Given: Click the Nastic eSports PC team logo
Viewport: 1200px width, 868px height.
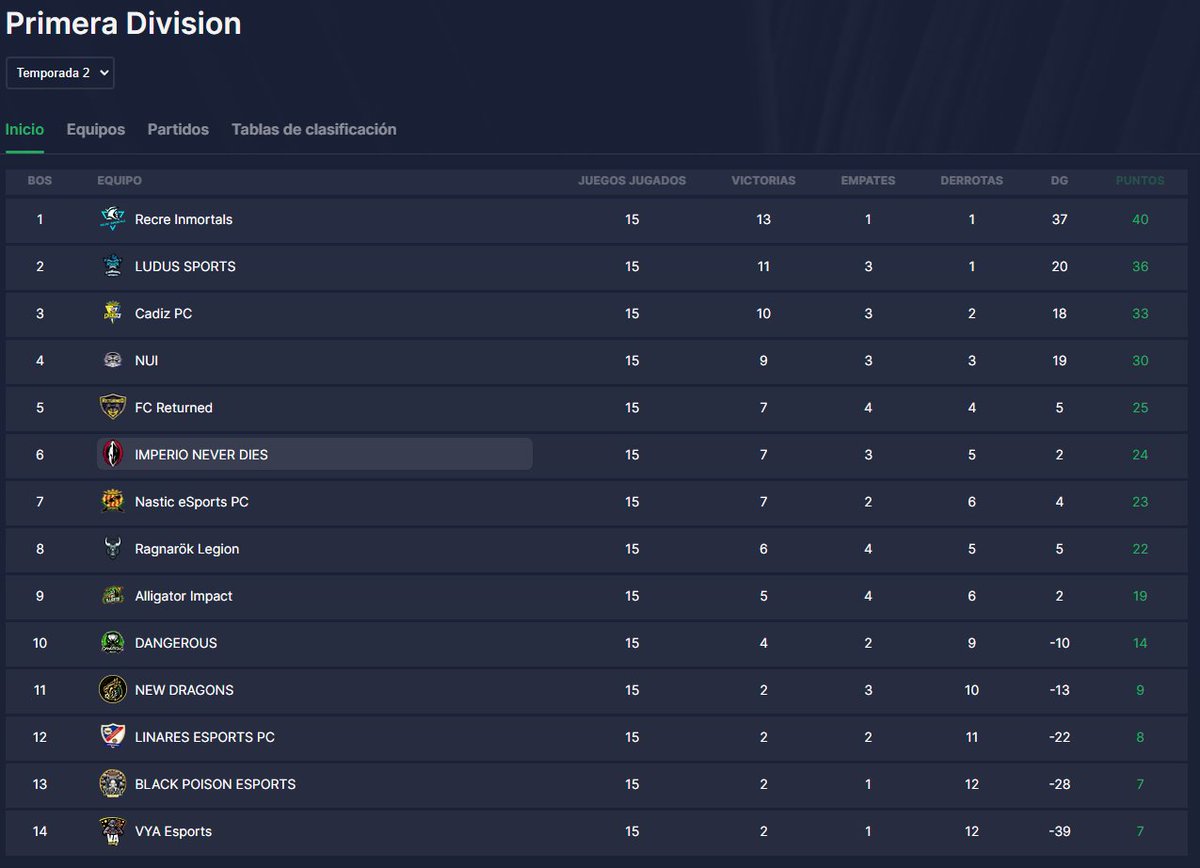Looking at the screenshot, I should tap(113, 501).
